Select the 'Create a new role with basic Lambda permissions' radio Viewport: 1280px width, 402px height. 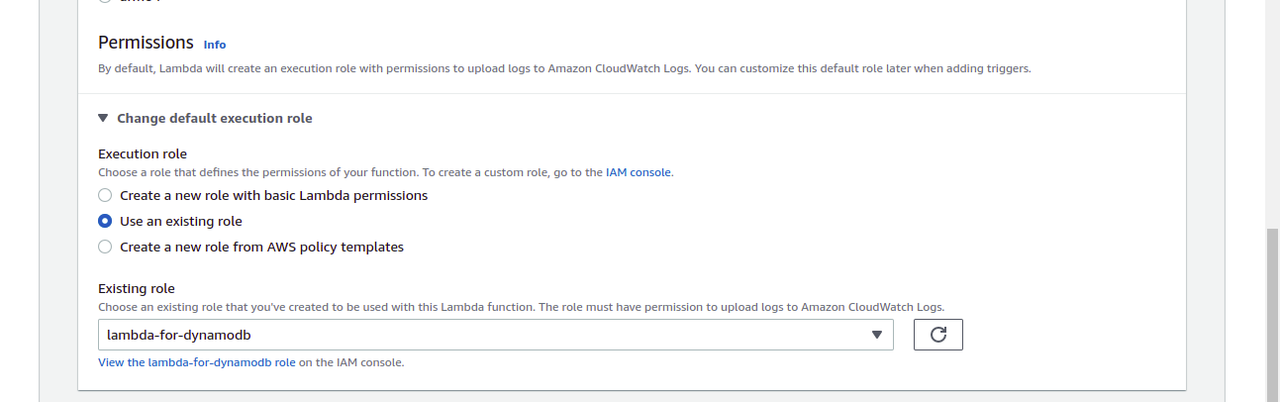point(105,196)
